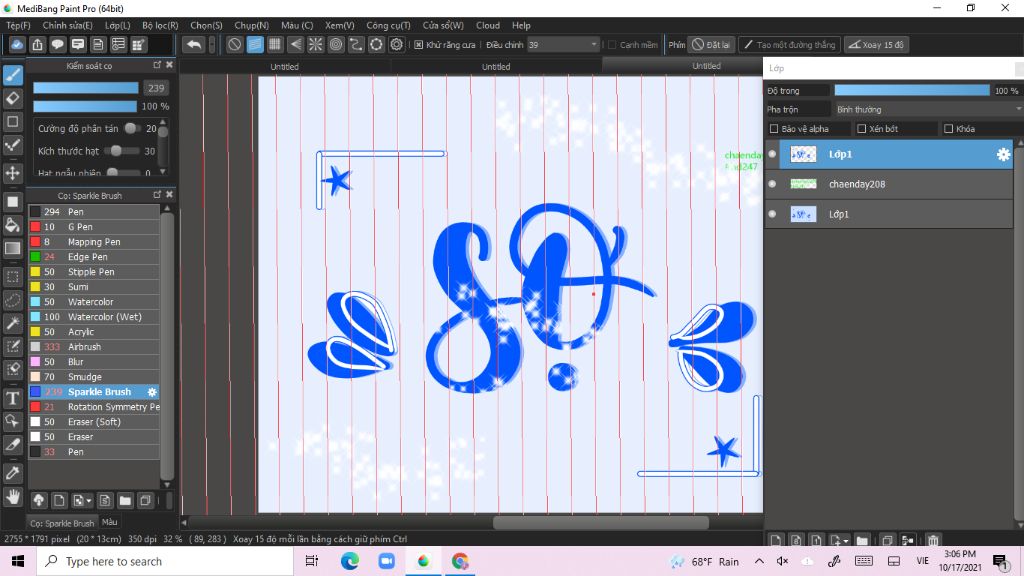Select the Move tool
Screen dimensions: 1024x576
pos(12,172)
